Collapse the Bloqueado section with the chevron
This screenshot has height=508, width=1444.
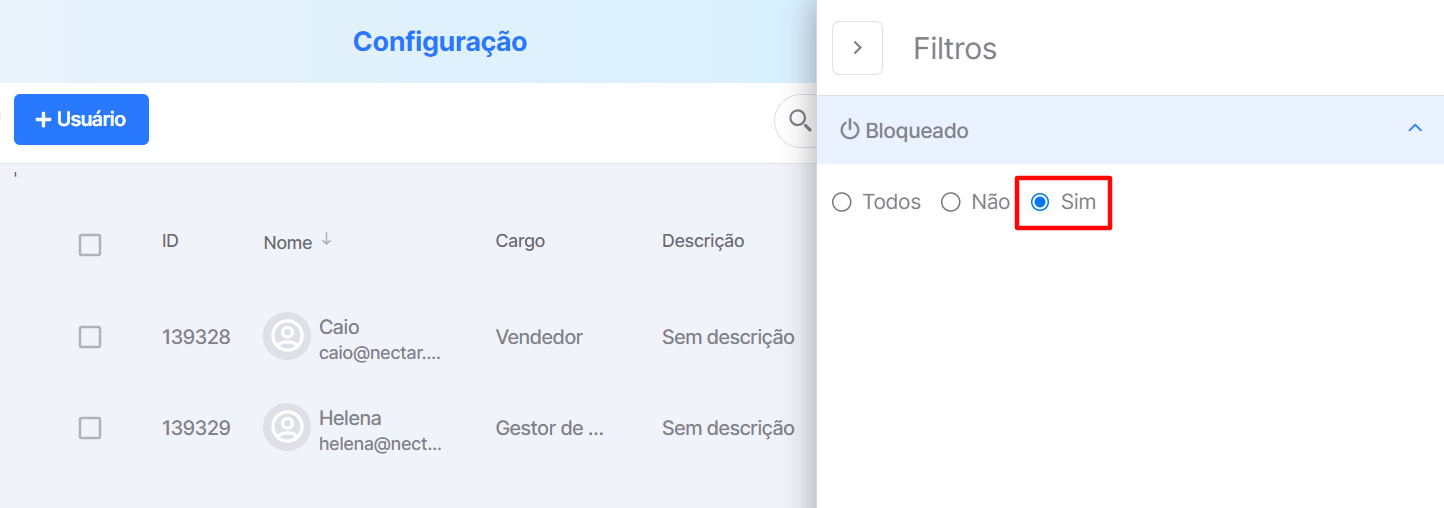click(x=1415, y=128)
